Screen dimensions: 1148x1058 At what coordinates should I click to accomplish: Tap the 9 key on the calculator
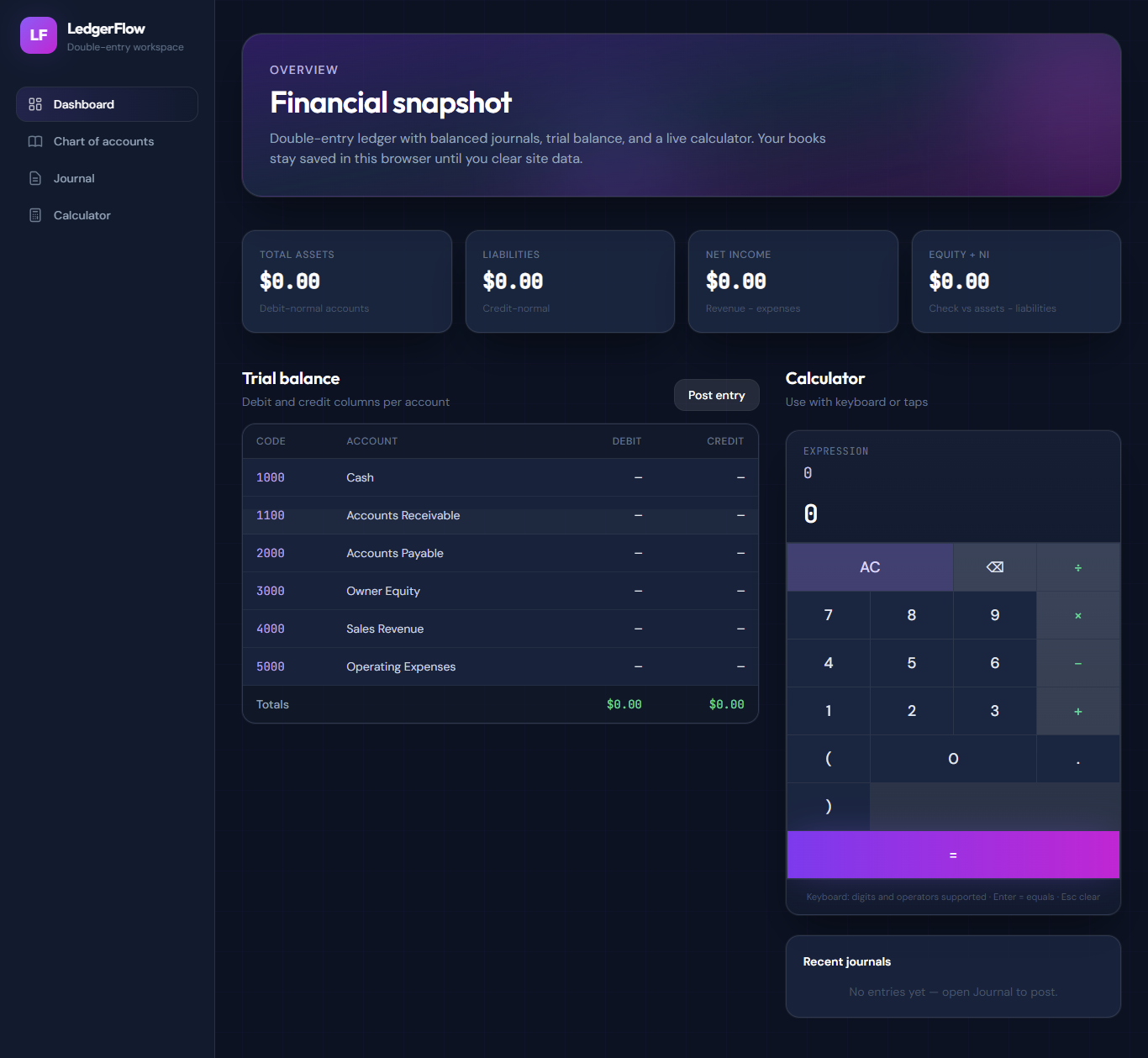995,615
